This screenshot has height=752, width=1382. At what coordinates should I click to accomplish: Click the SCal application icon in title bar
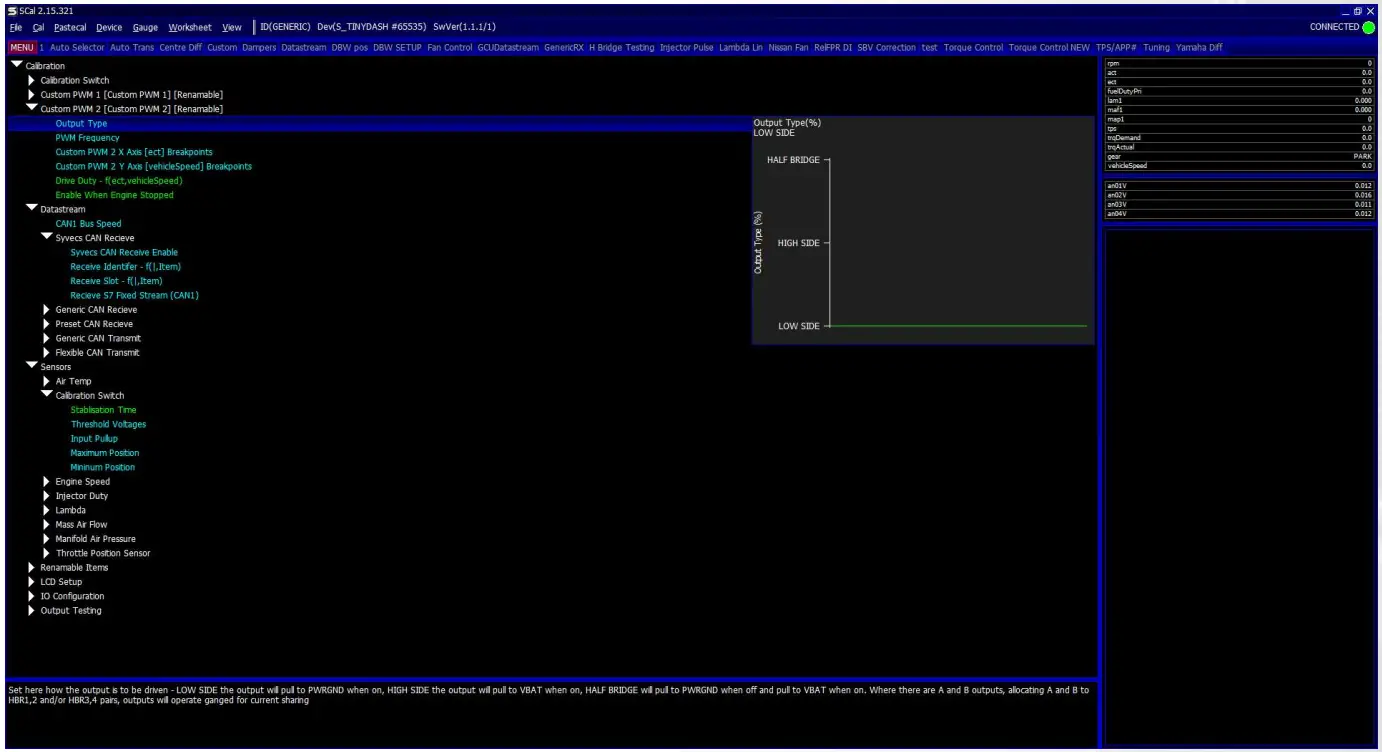tap(12, 11)
